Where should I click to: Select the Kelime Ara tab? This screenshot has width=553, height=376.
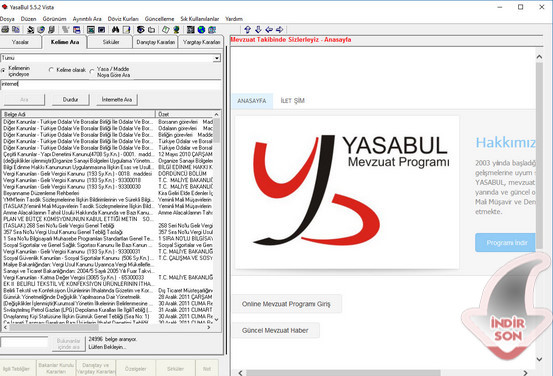(x=65, y=42)
